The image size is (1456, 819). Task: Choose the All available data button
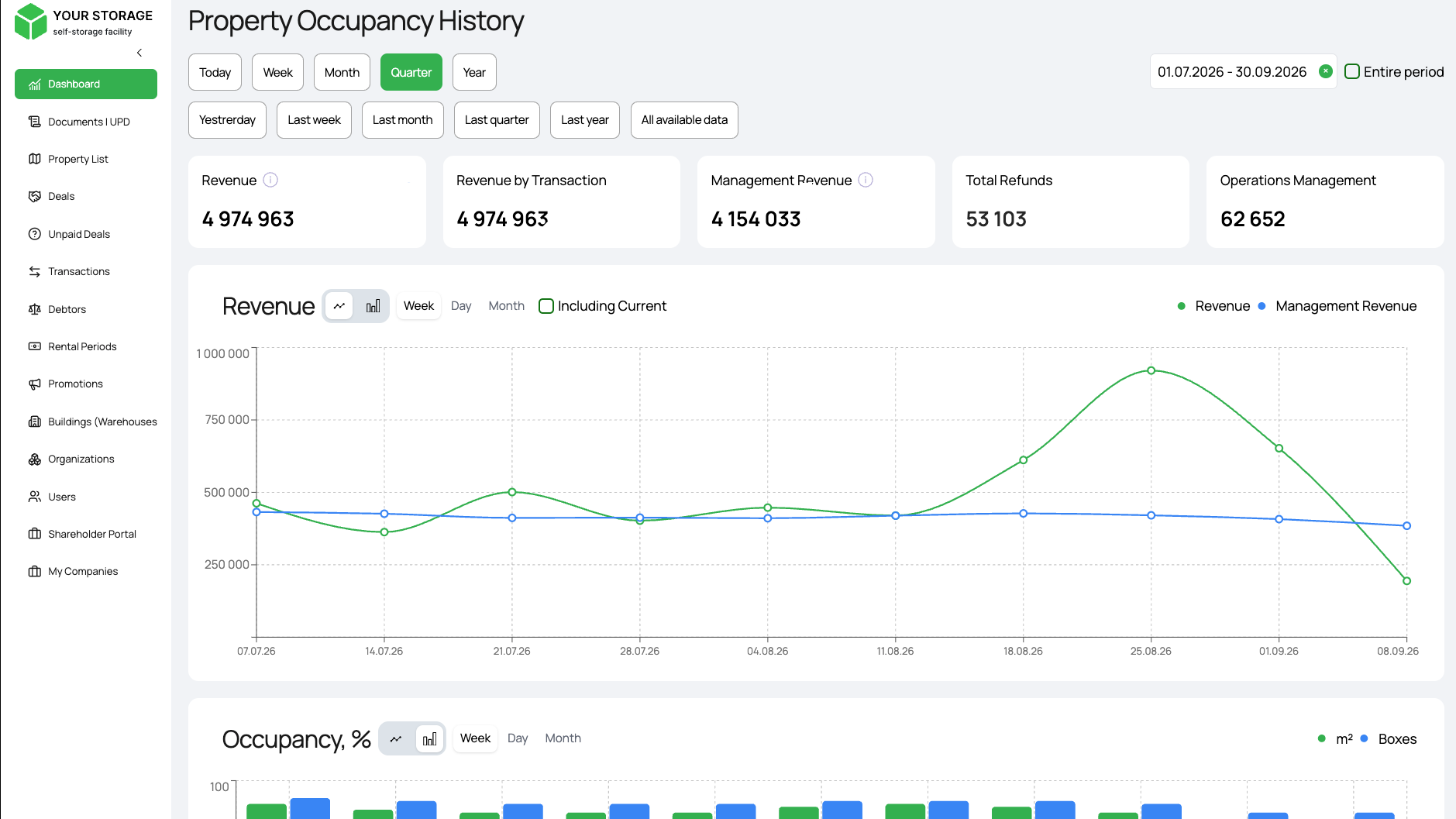[x=684, y=120]
